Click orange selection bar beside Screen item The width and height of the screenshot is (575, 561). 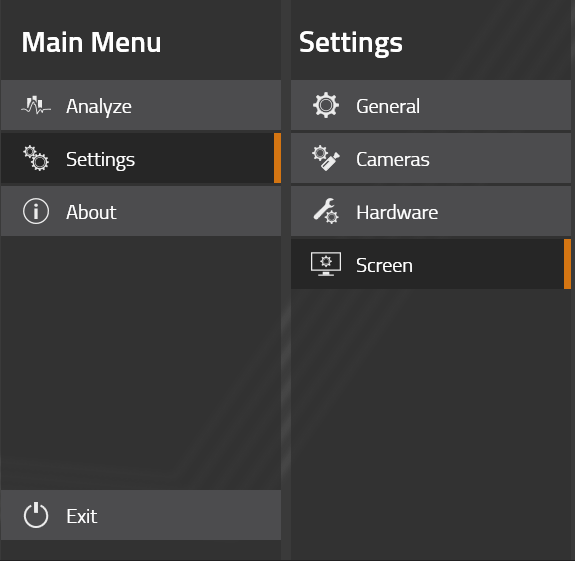tap(567, 264)
